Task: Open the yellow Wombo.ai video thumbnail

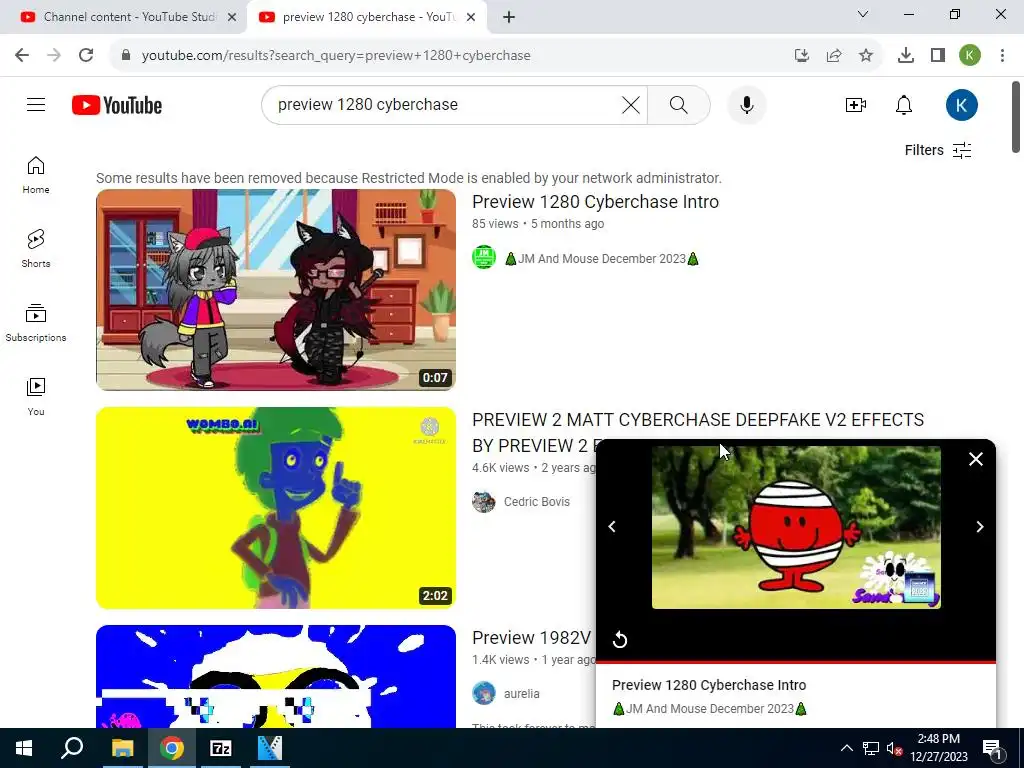Action: coord(276,508)
